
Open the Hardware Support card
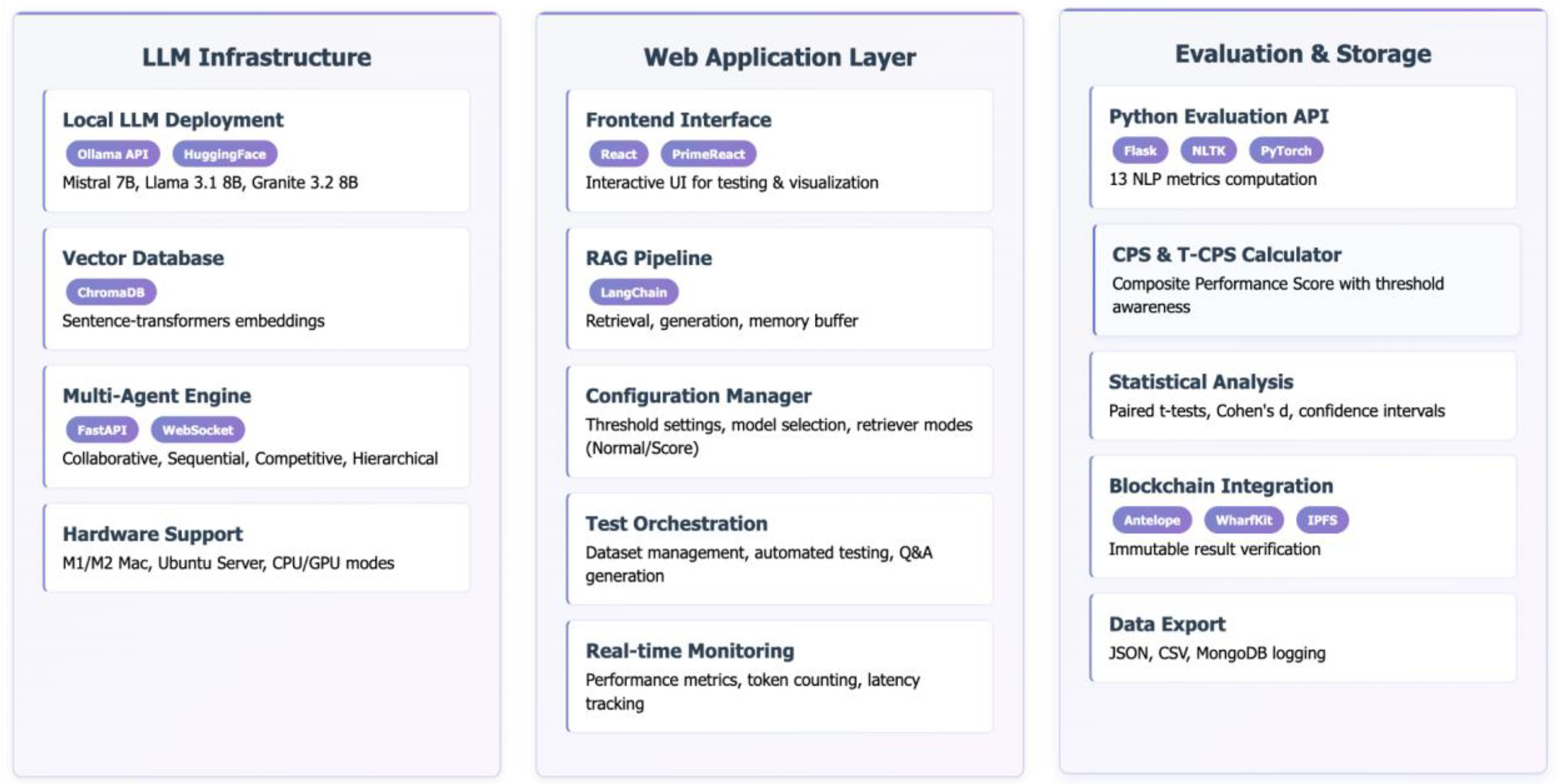257,548
